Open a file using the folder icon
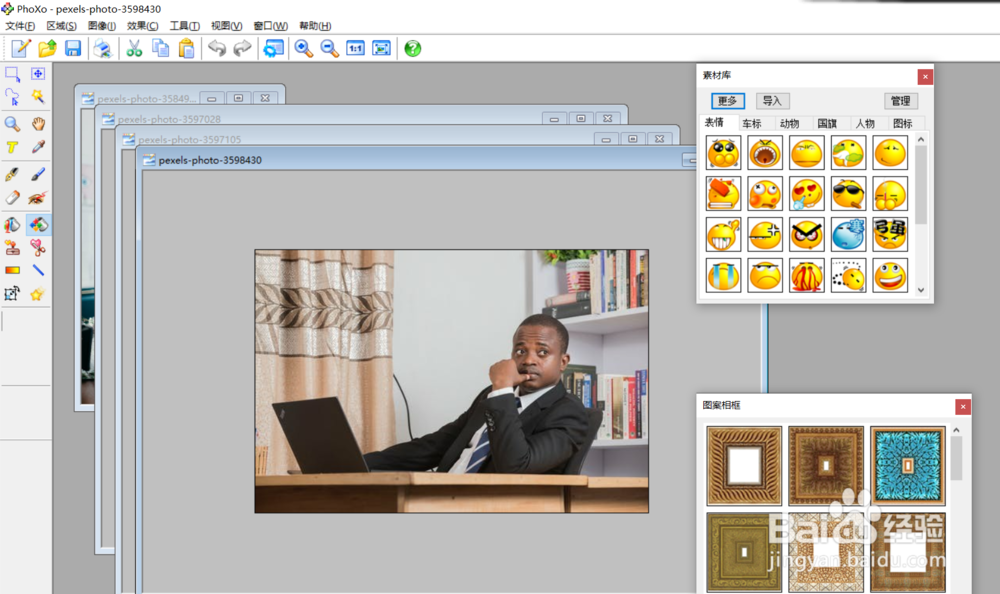 coord(47,48)
